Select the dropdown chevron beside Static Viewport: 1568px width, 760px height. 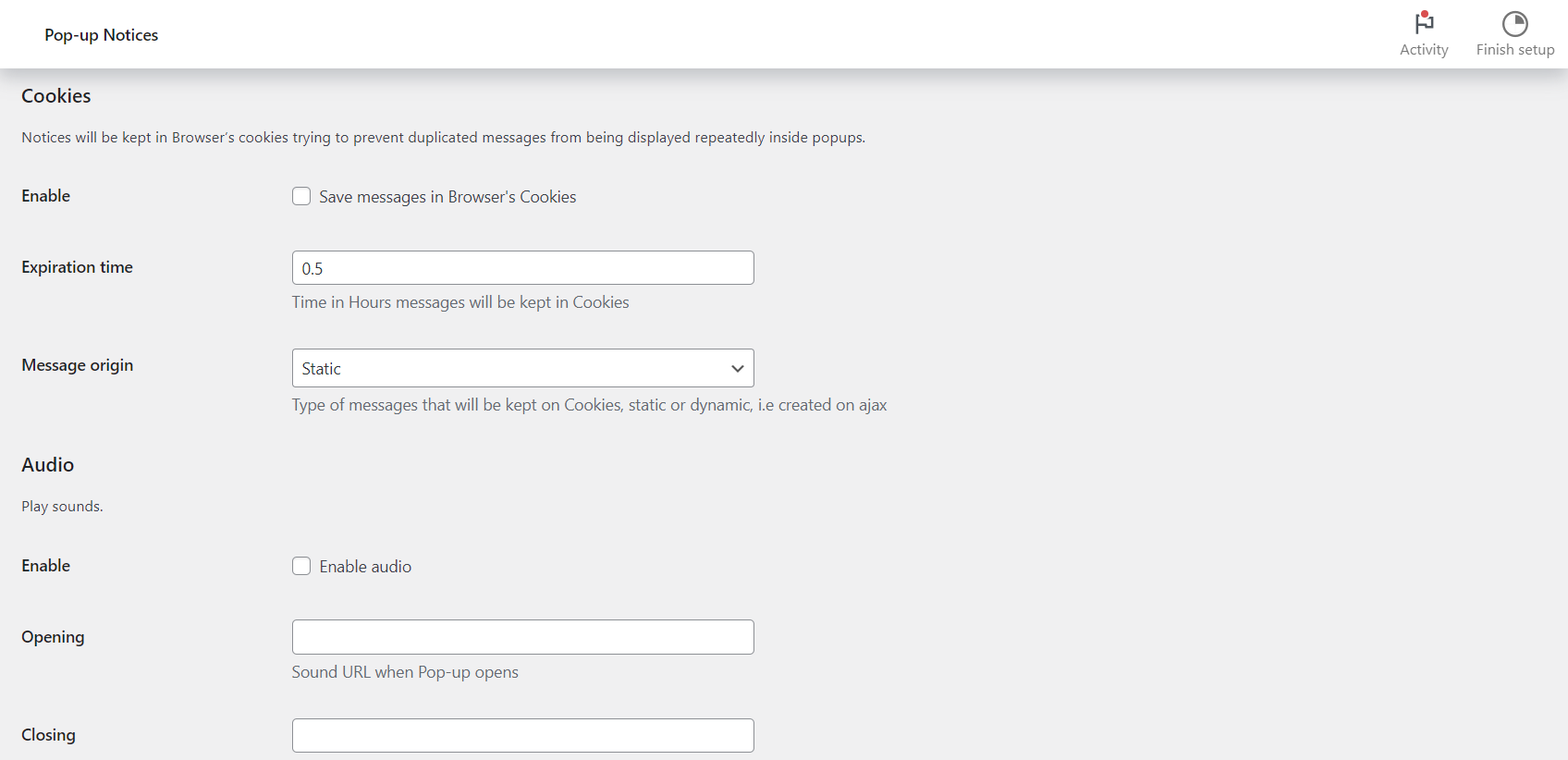(737, 368)
